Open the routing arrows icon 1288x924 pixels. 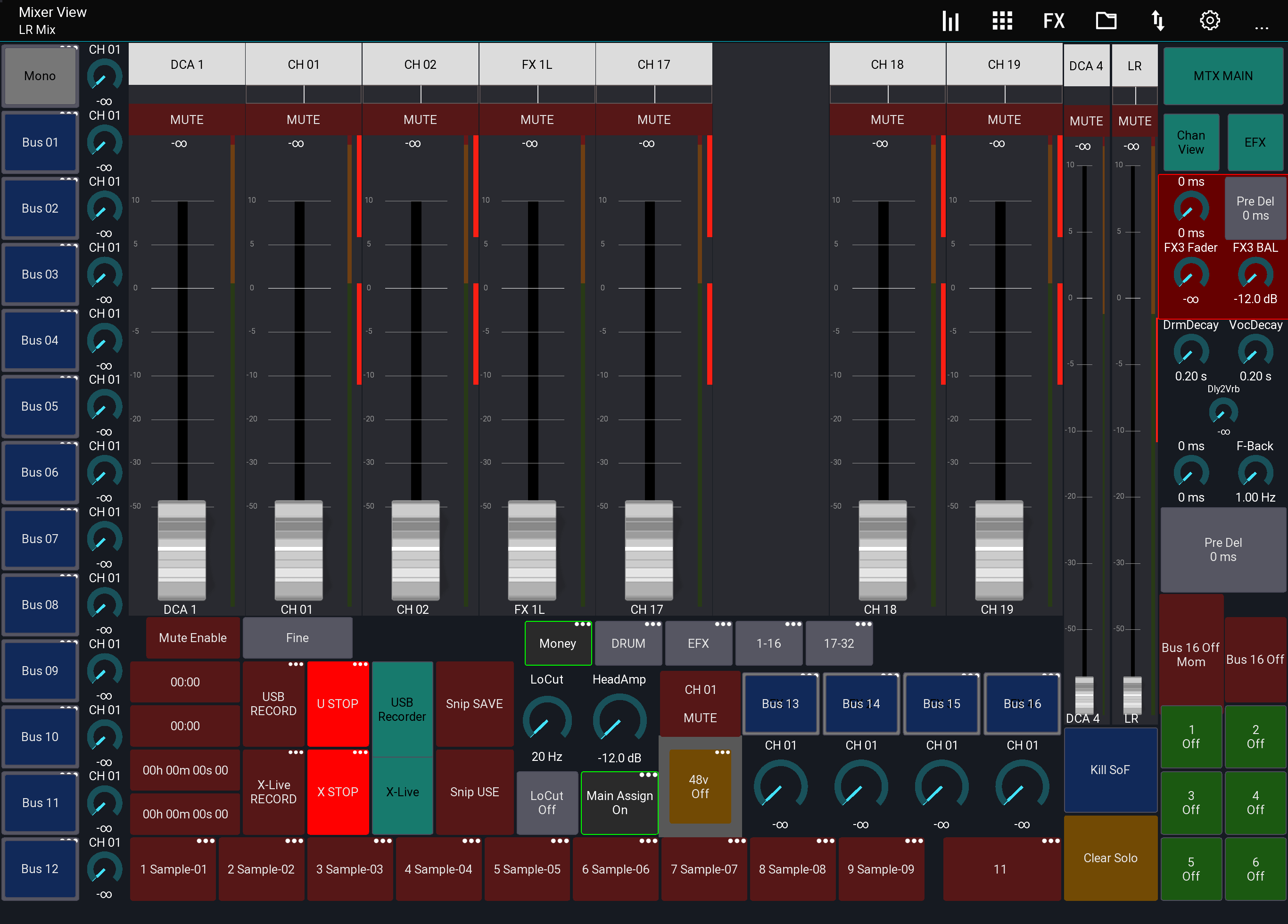[1158, 20]
